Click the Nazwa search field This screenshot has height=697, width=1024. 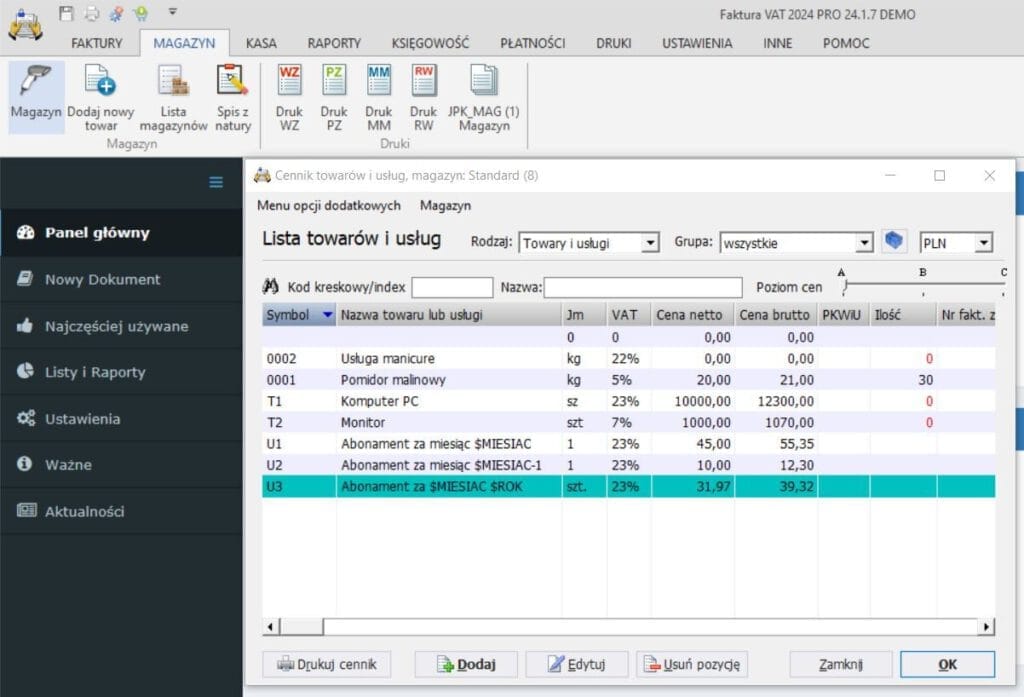(x=643, y=287)
